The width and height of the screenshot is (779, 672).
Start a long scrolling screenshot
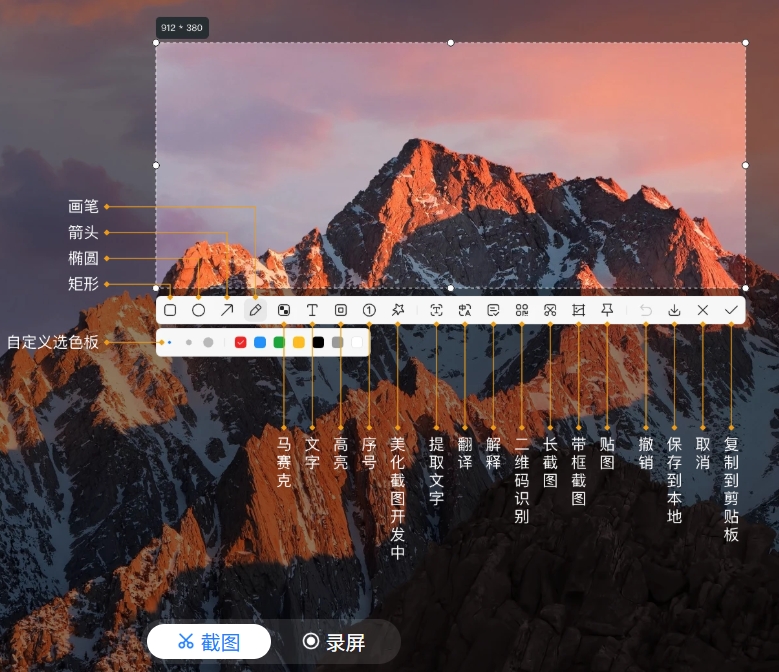[x=550, y=310]
